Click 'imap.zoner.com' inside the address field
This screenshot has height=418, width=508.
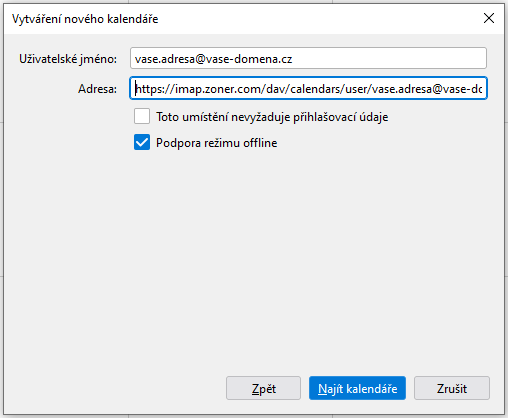pyautogui.click(x=218, y=89)
